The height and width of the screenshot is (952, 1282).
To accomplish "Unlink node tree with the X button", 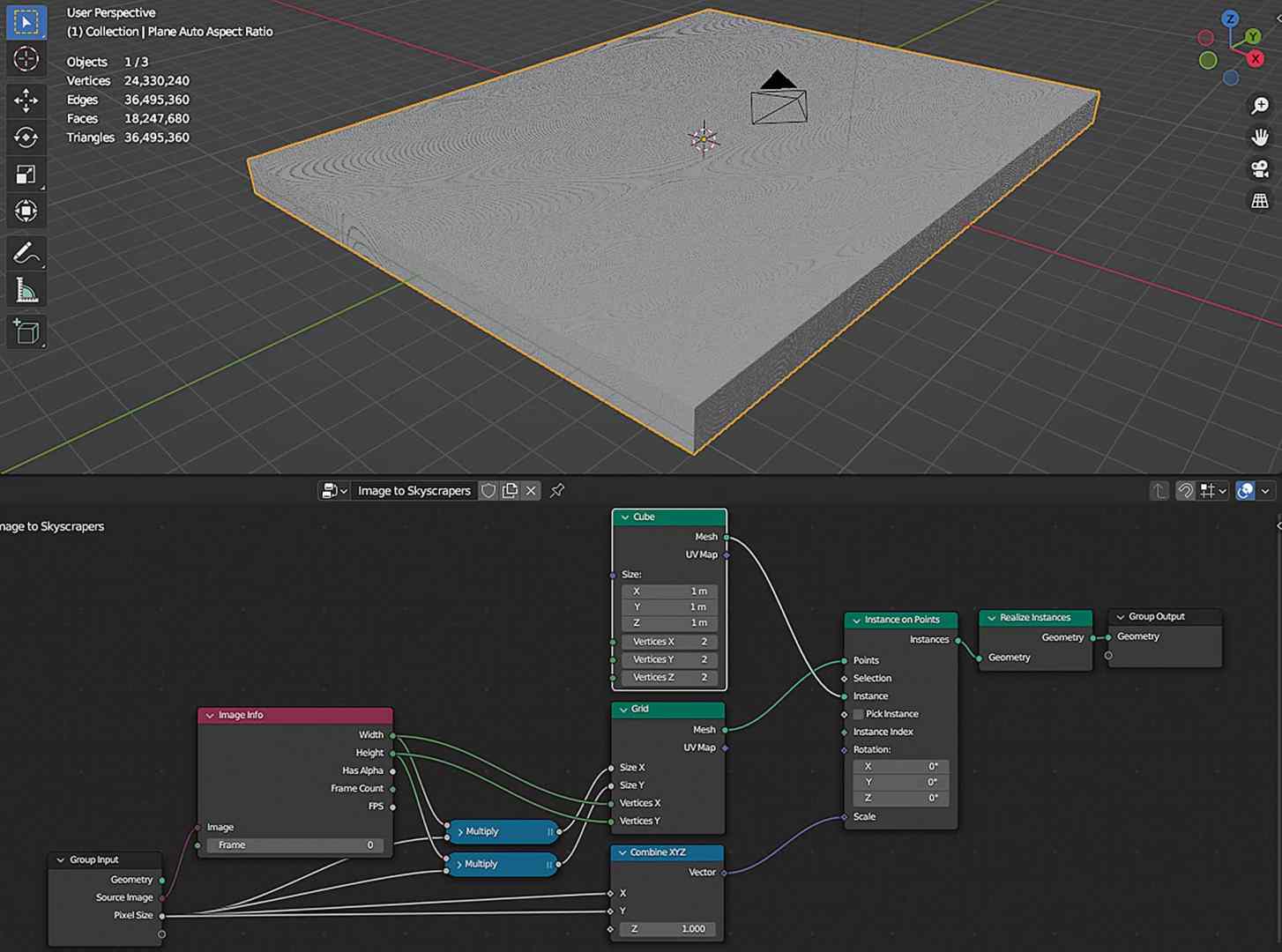I will click(x=530, y=490).
